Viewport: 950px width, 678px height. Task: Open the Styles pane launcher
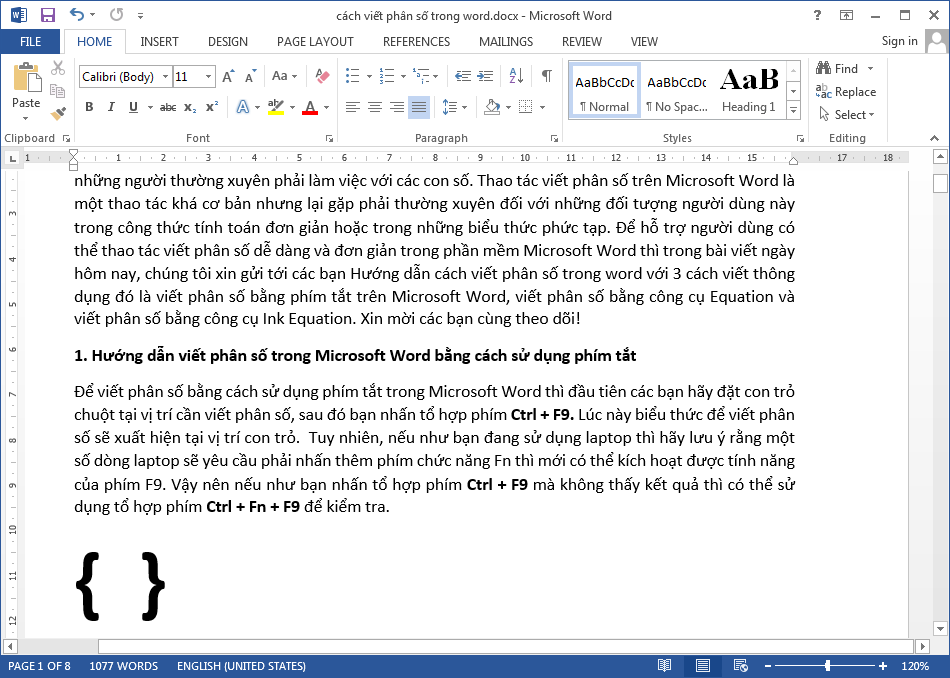coord(800,139)
